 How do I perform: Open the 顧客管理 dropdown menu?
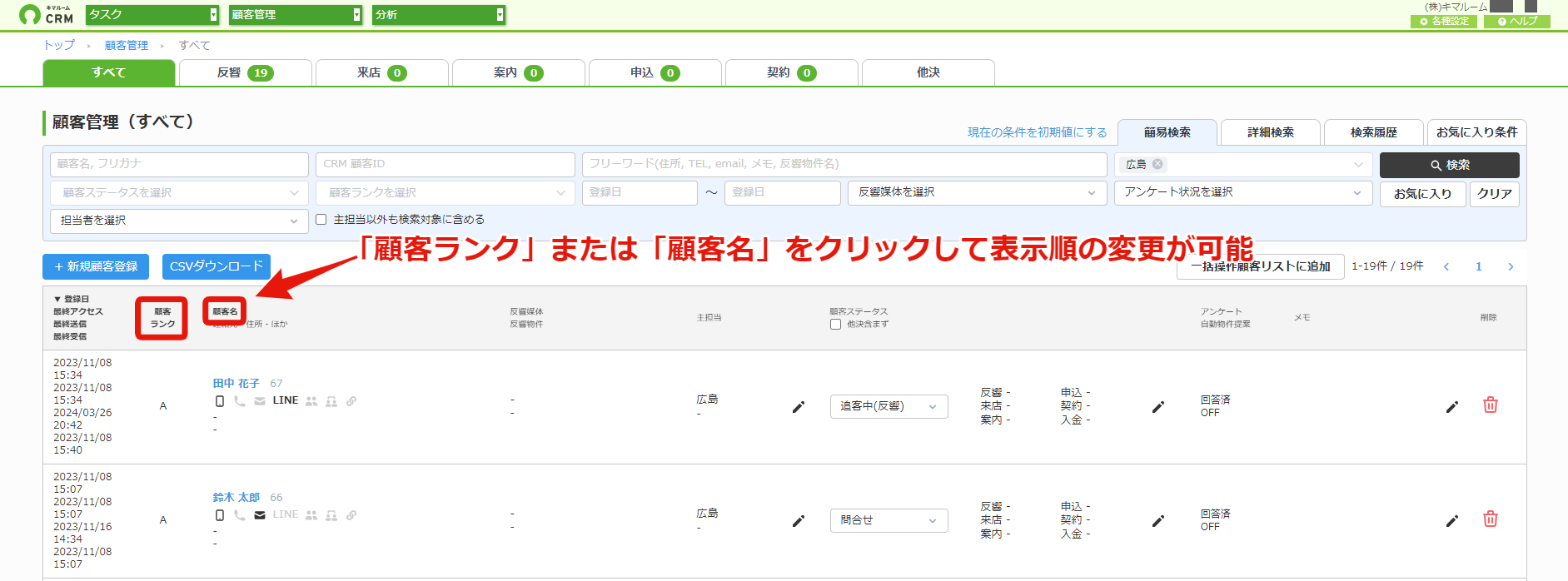[296, 14]
